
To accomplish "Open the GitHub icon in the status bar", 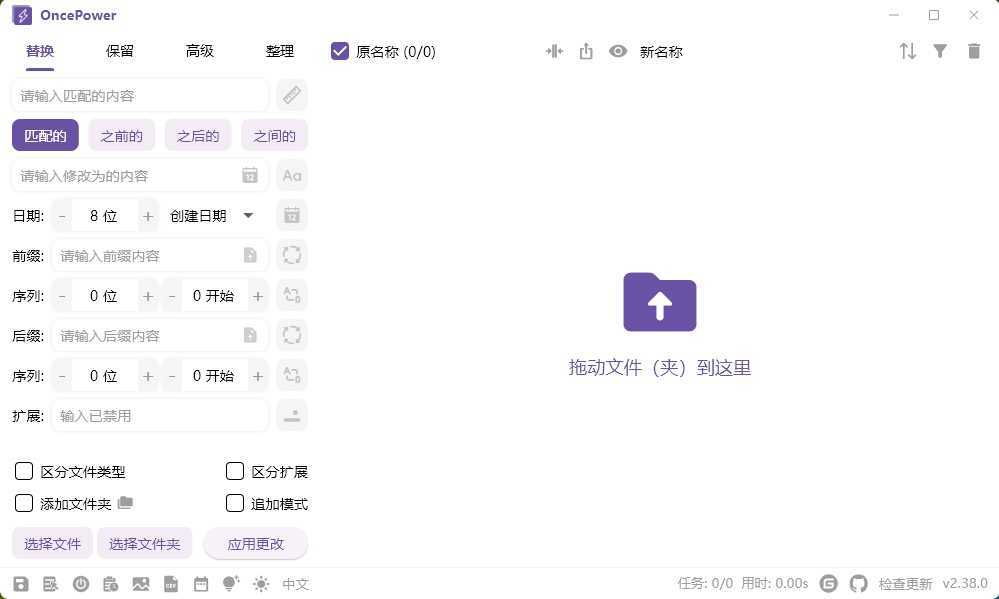I will (859, 584).
